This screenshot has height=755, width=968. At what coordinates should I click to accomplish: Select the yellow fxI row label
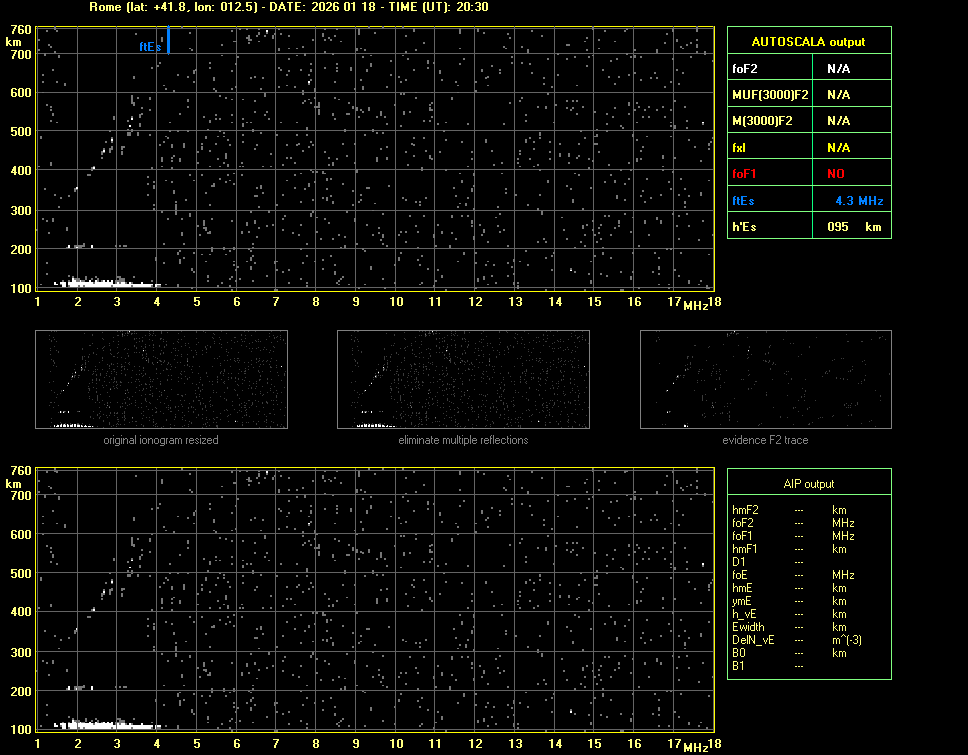740,147
